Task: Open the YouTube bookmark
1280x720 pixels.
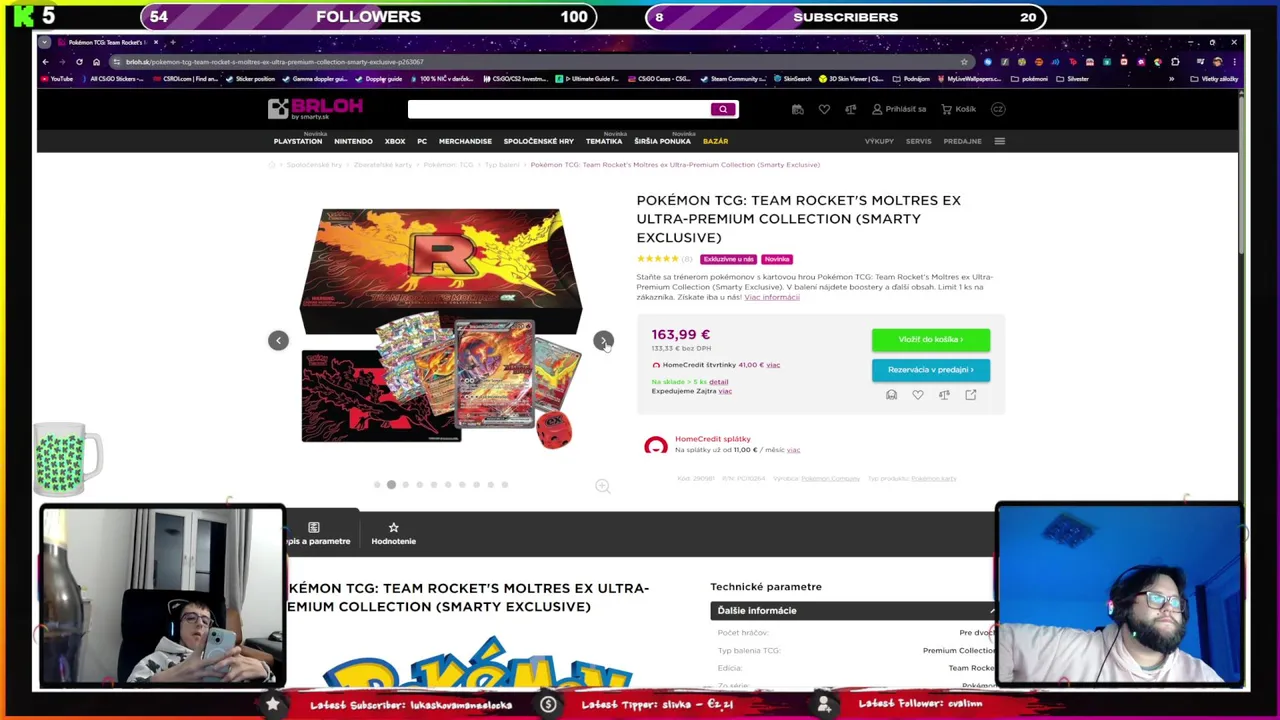Action: coord(57,79)
